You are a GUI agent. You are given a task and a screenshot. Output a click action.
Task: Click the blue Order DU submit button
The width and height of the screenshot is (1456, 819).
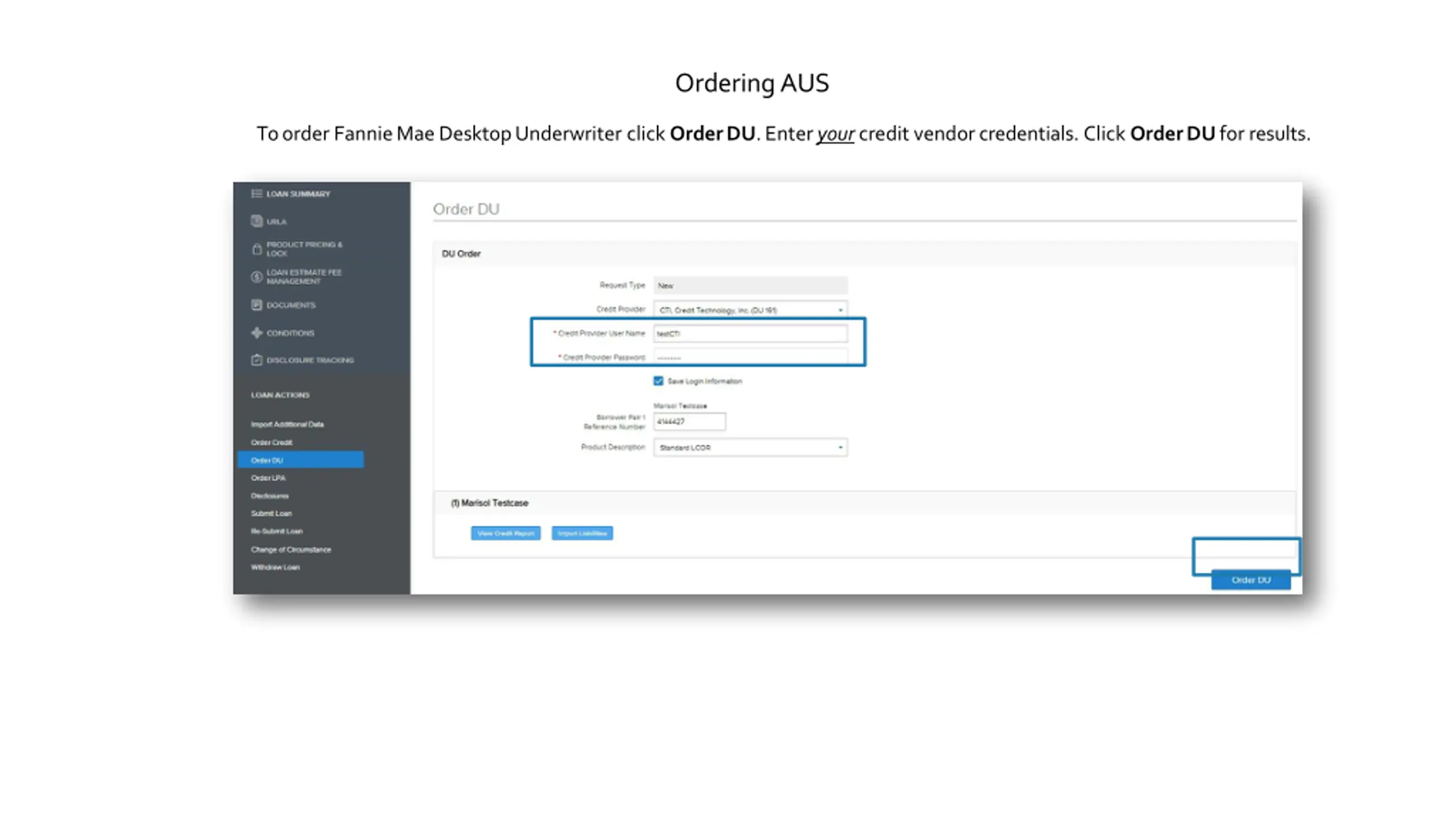tap(1251, 580)
